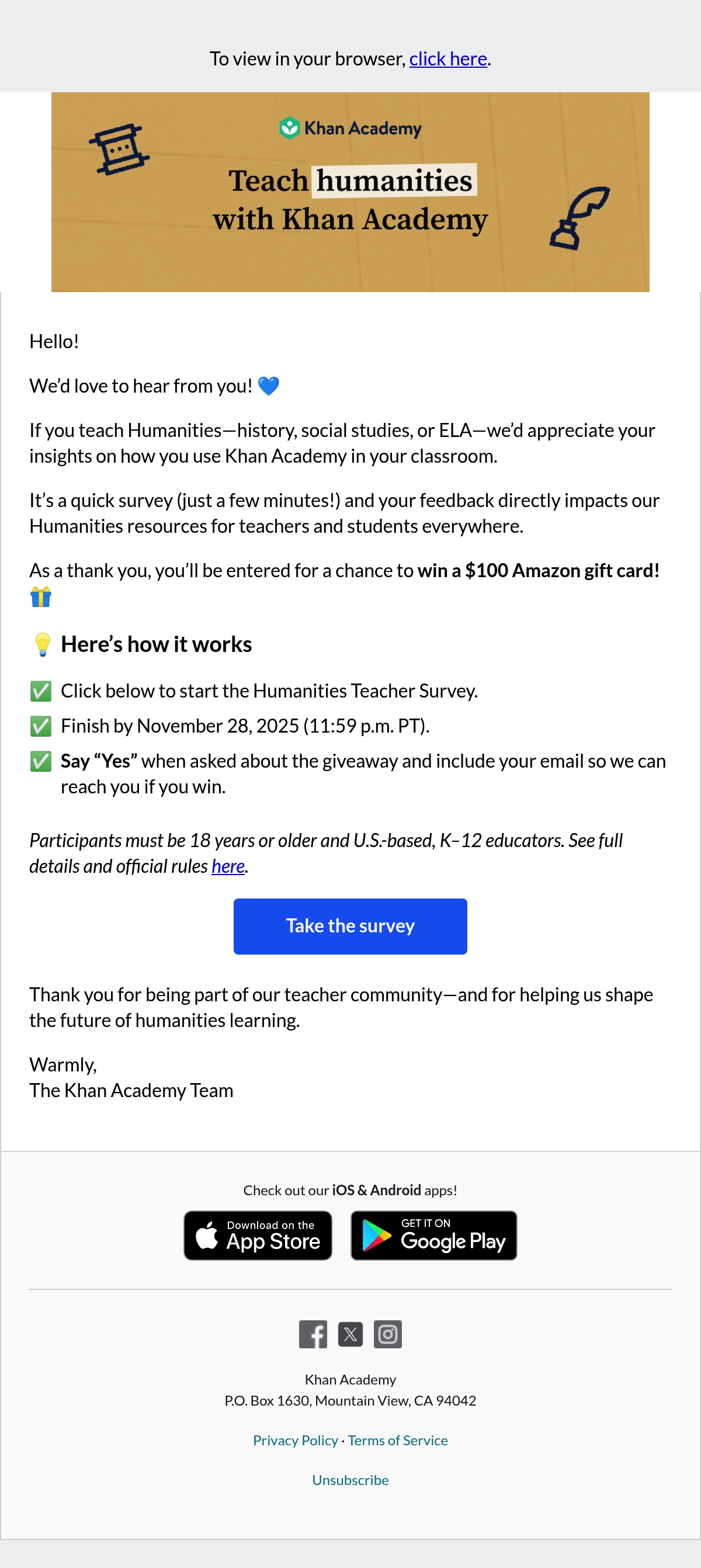Image resolution: width=701 pixels, height=1568 pixels.
Task: Click the light bulb emoji icon
Action: point(42,644)
